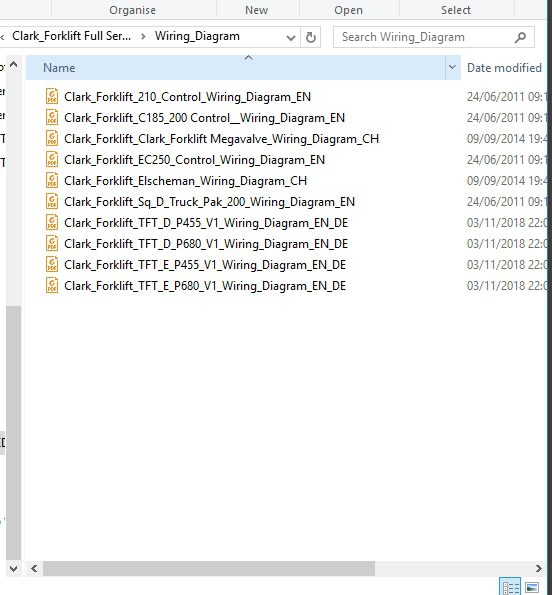The image size is (552, 595).
Task: Click the search magnifier icon
Action: point(521,37)
